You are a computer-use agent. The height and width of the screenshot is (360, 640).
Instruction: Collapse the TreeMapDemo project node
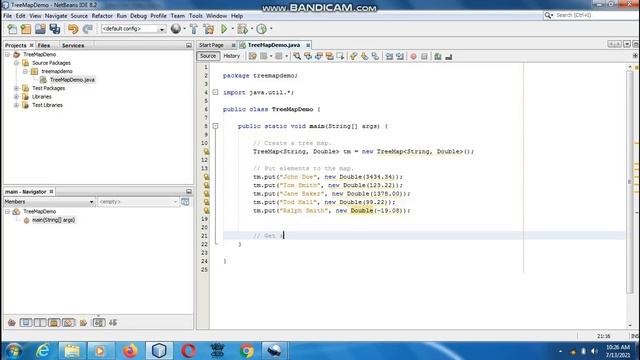[x=7, y=54]
